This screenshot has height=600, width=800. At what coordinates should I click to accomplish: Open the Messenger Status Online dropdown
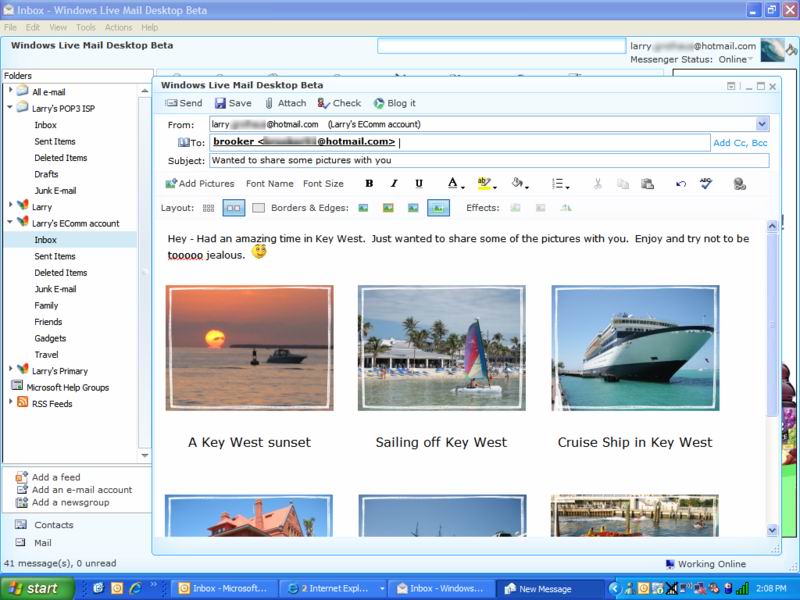coord(736,60)
